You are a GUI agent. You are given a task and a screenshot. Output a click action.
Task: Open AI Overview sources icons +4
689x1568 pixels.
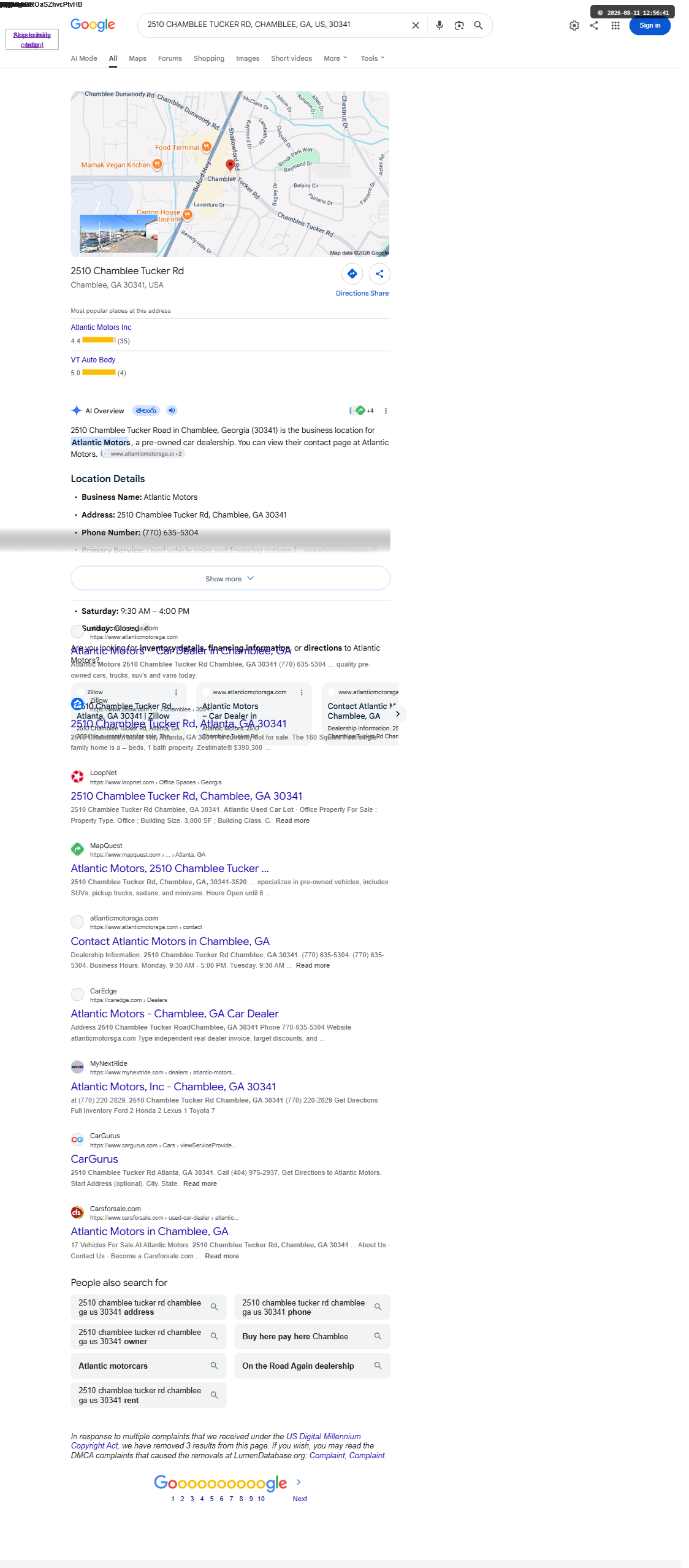pos(361,411)
